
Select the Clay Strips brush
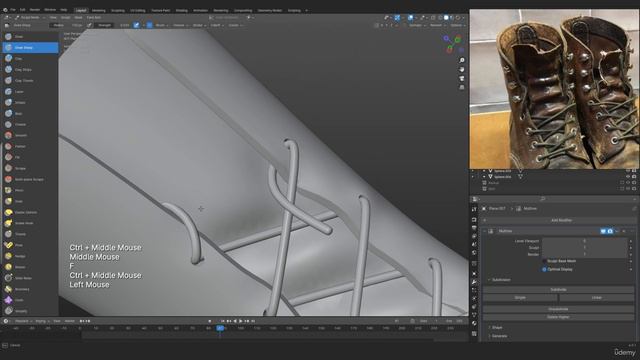coord(31,70)
